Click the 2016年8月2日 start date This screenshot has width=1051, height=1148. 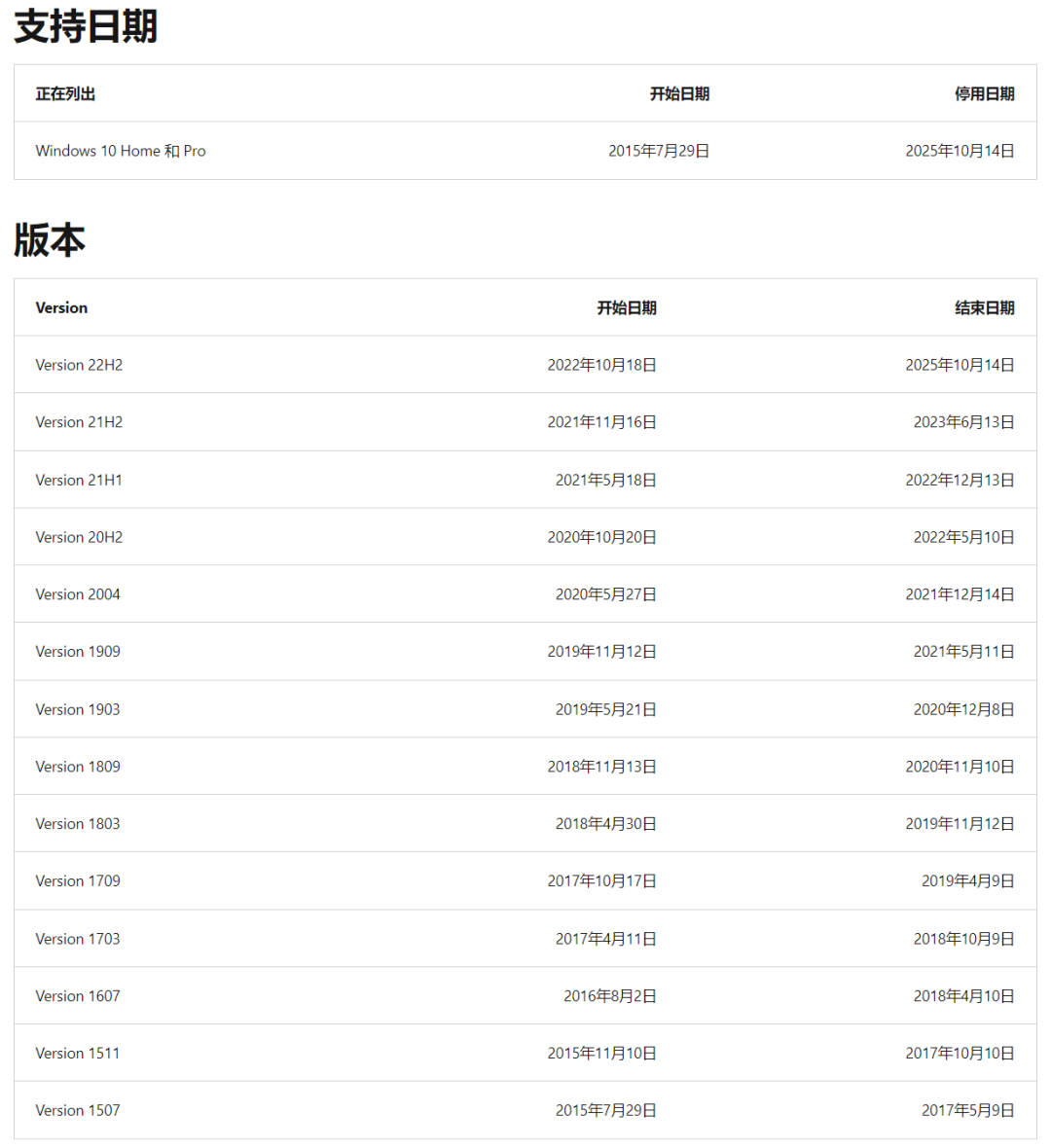609,995
